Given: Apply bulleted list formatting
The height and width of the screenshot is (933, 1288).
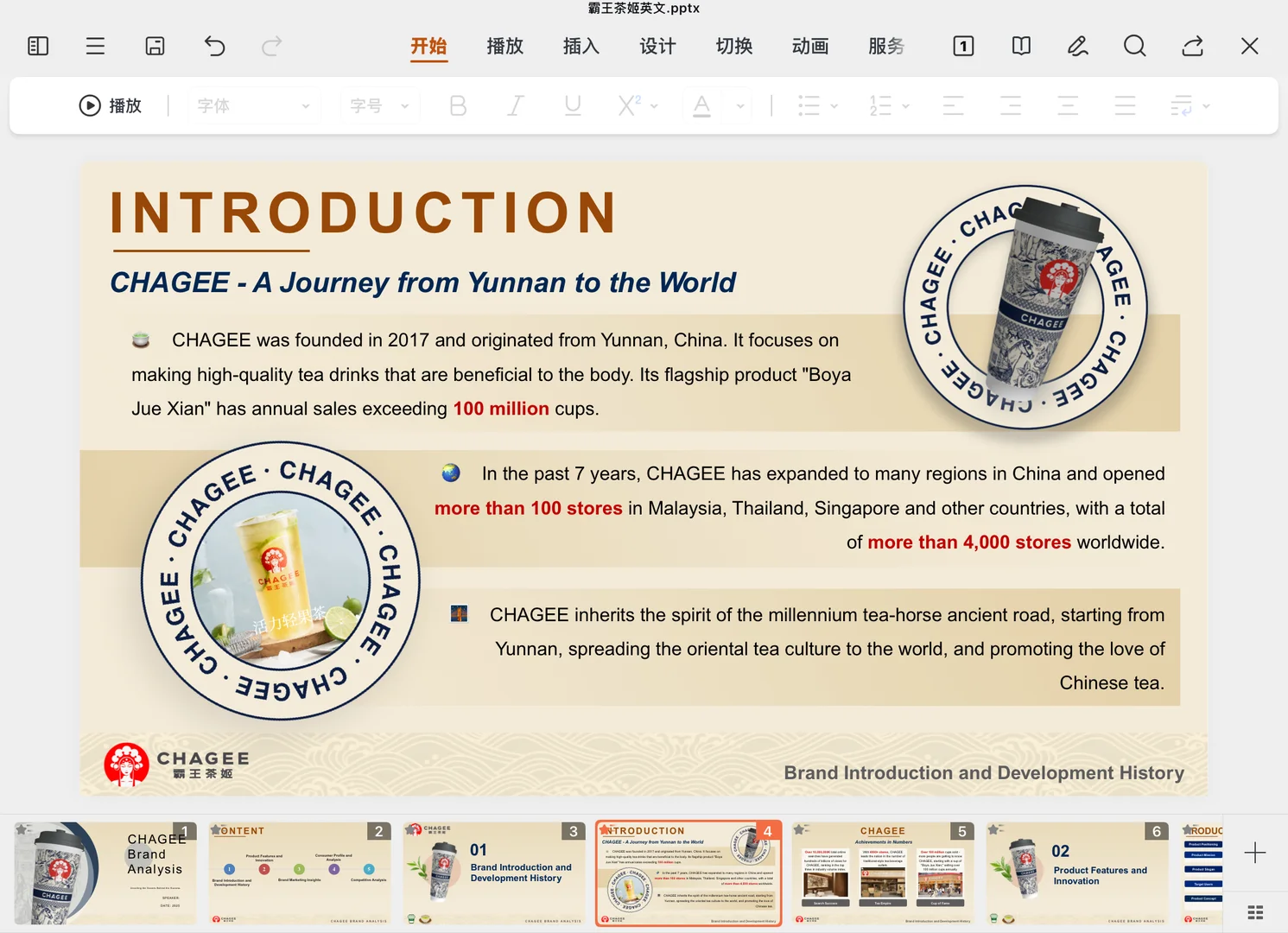Looking at the screenshot, I should [x=809, y=105].
